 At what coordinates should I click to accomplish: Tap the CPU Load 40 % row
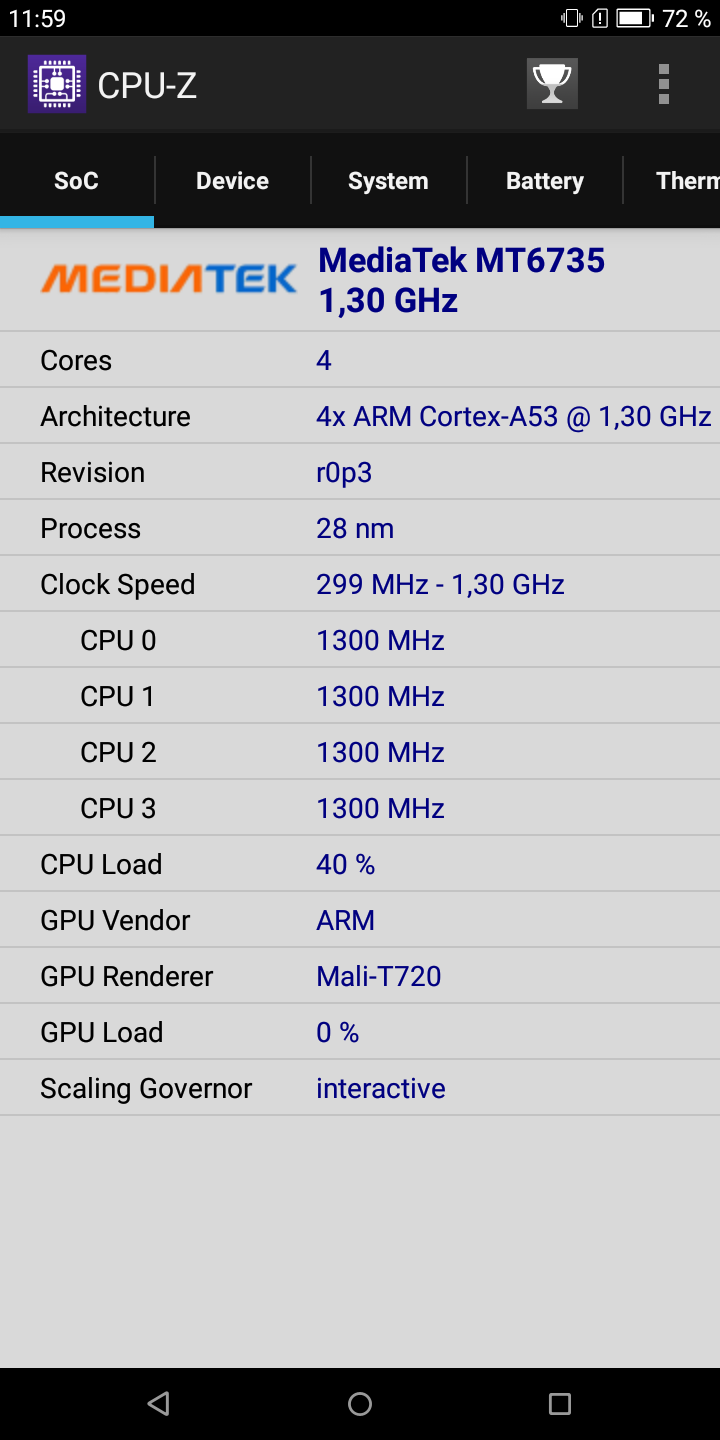(360, 864)
